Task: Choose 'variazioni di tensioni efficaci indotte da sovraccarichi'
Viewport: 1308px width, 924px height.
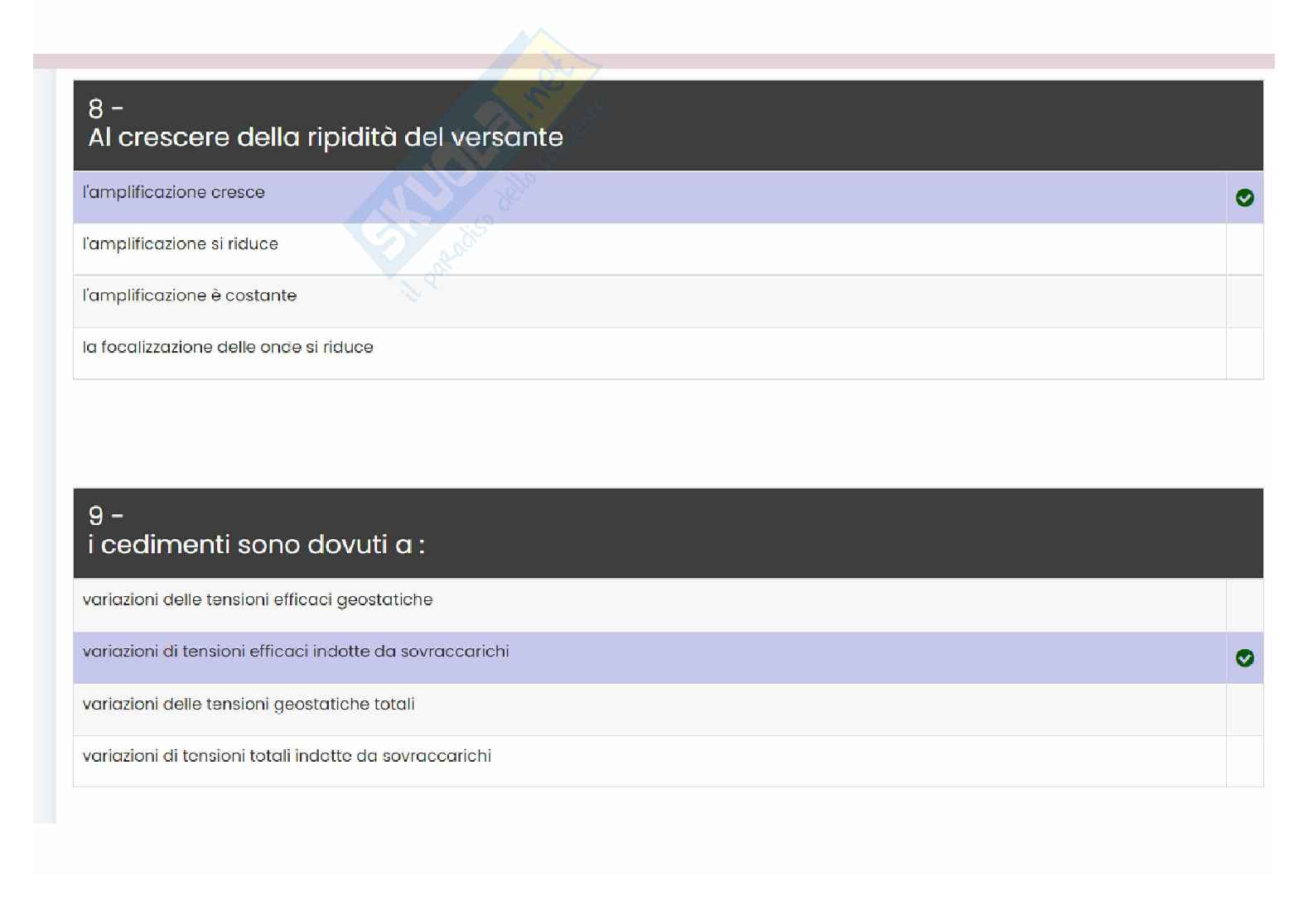Action: [x=296, y=652]
